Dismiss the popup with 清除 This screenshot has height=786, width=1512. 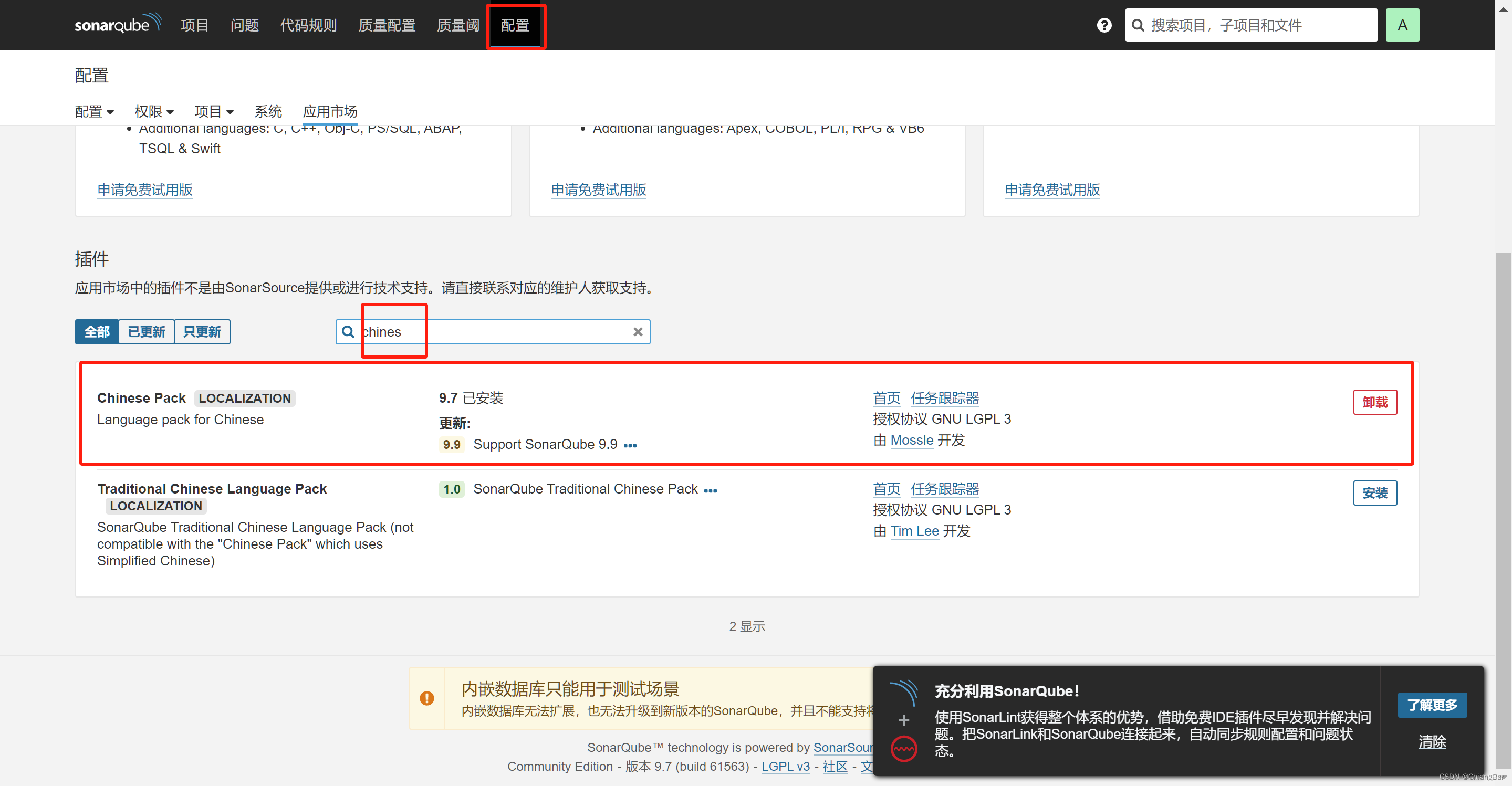point(1432,742)
